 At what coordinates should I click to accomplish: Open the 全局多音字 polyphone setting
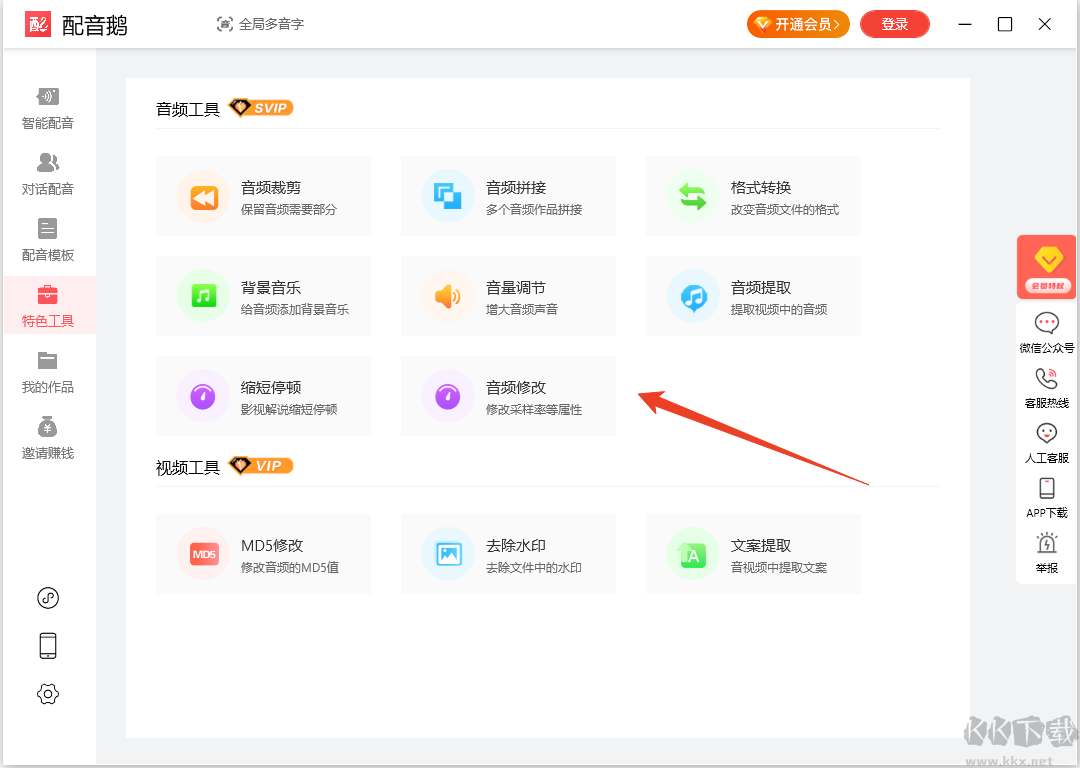[260, 24]
